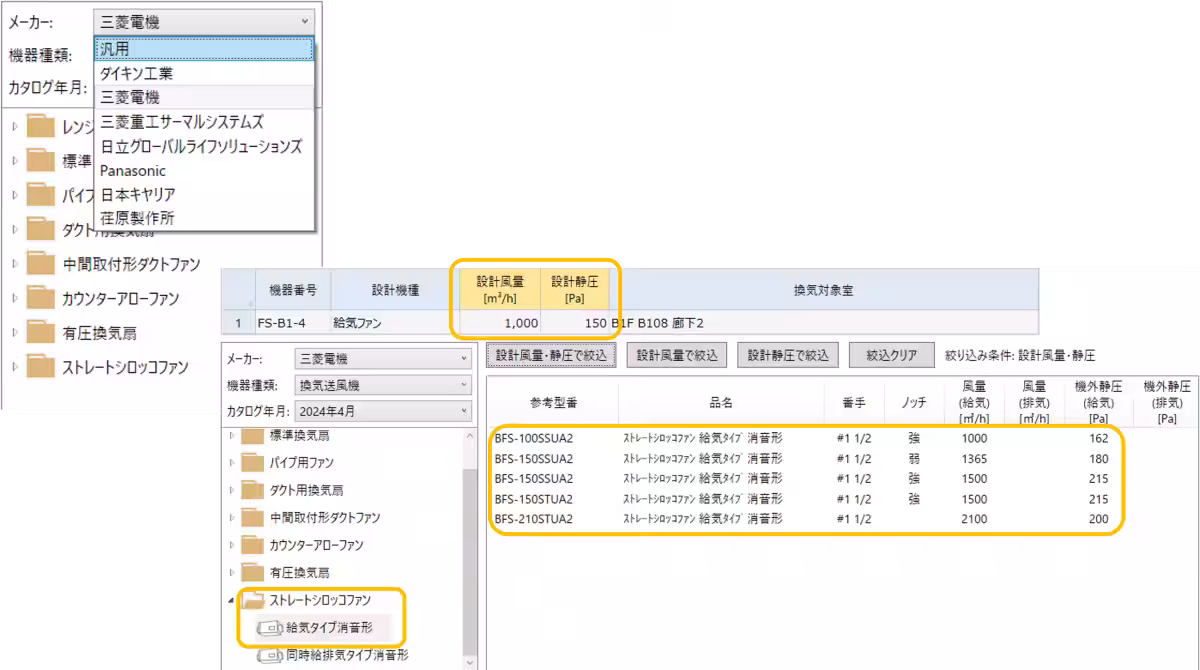1200x670 pixels.
Task: Choose ダイキン工業 from the maker list
Action: click(136, 73)
